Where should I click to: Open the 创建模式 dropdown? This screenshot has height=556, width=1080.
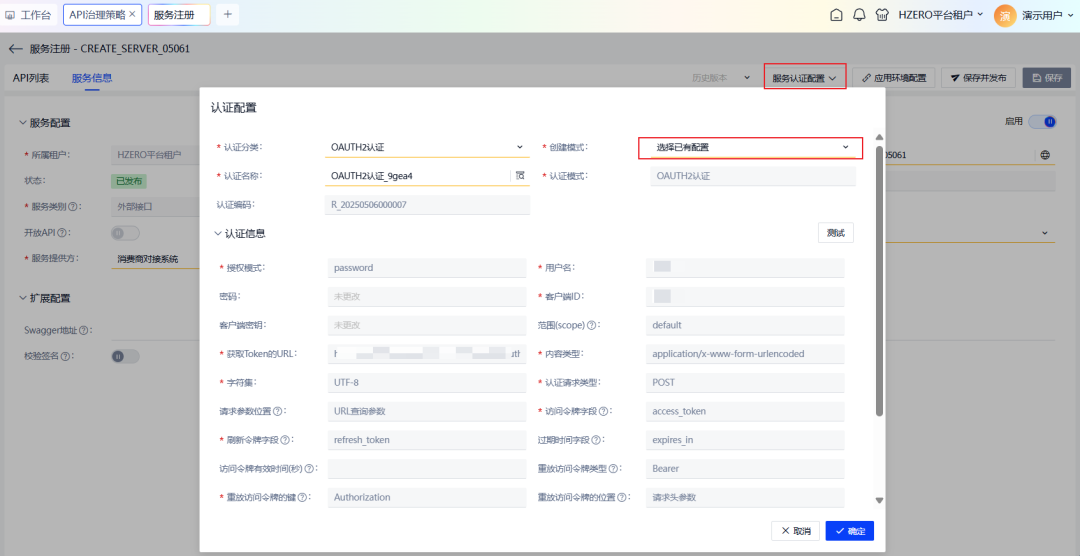(x=749, y=147)
